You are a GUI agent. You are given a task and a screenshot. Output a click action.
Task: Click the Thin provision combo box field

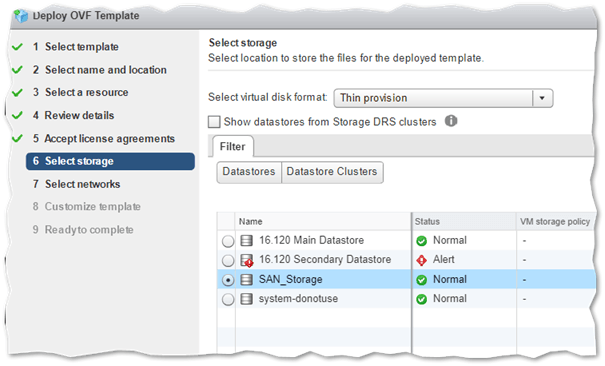pos(443,98)
